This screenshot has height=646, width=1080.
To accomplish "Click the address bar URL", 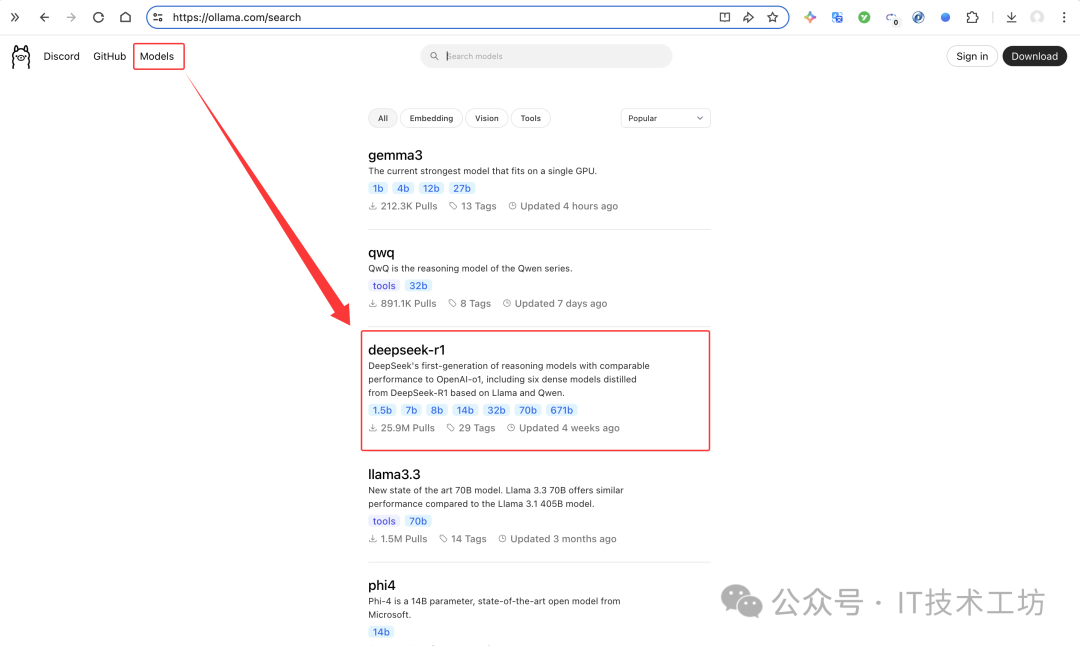I will (236, 17).
